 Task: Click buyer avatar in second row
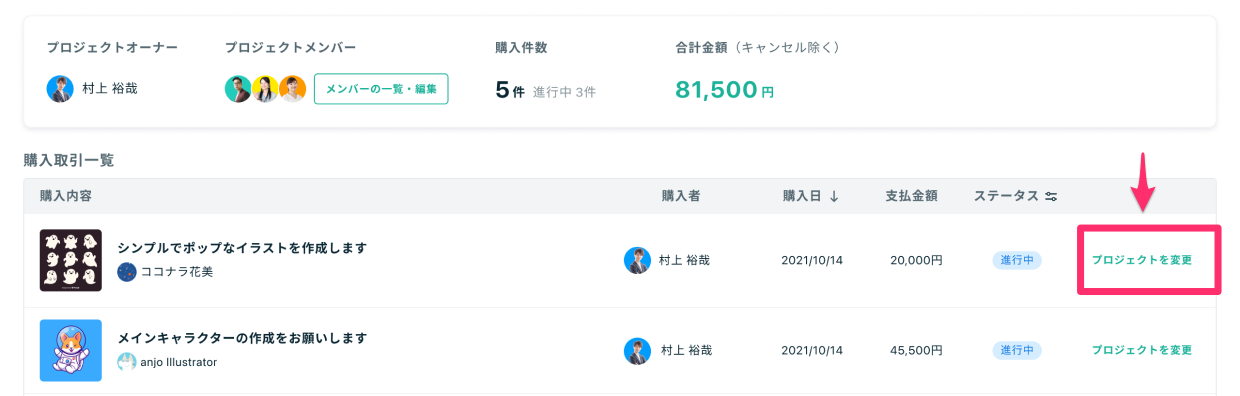pos(637,351)
